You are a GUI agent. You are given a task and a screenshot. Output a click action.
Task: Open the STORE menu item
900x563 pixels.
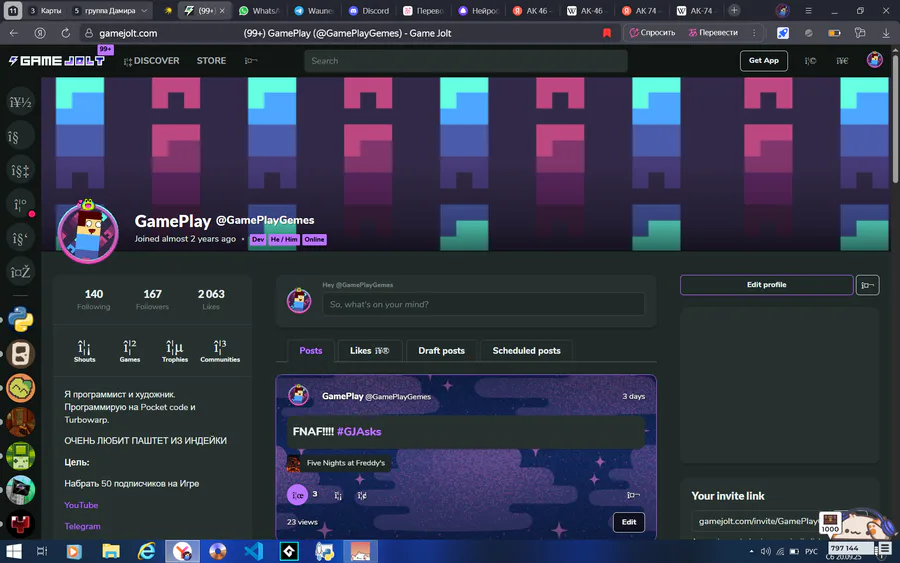(211, 60)
